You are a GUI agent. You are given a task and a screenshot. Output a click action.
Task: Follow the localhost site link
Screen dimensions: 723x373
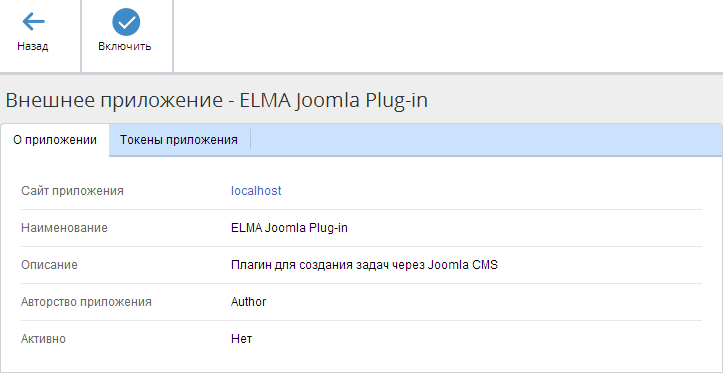[x=256, y=191]
